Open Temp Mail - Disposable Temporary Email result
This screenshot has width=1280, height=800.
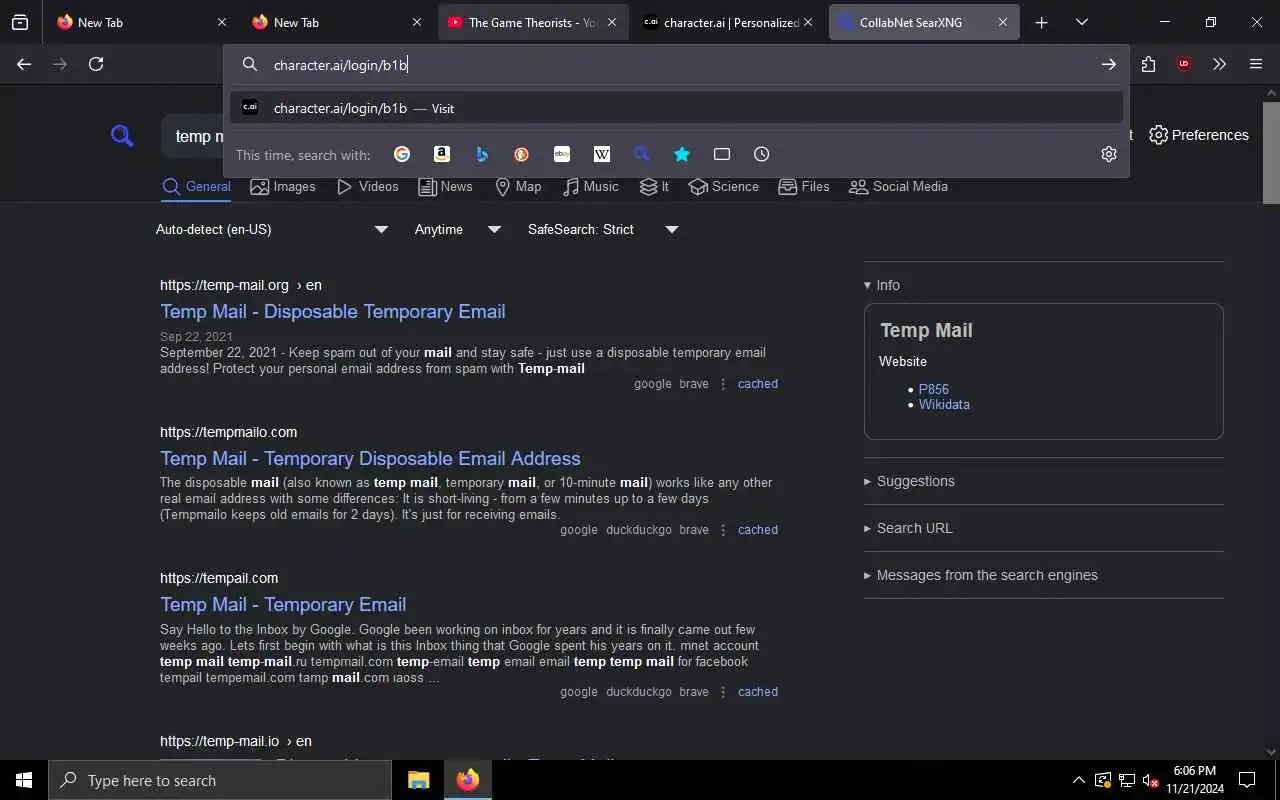point(333,311)
